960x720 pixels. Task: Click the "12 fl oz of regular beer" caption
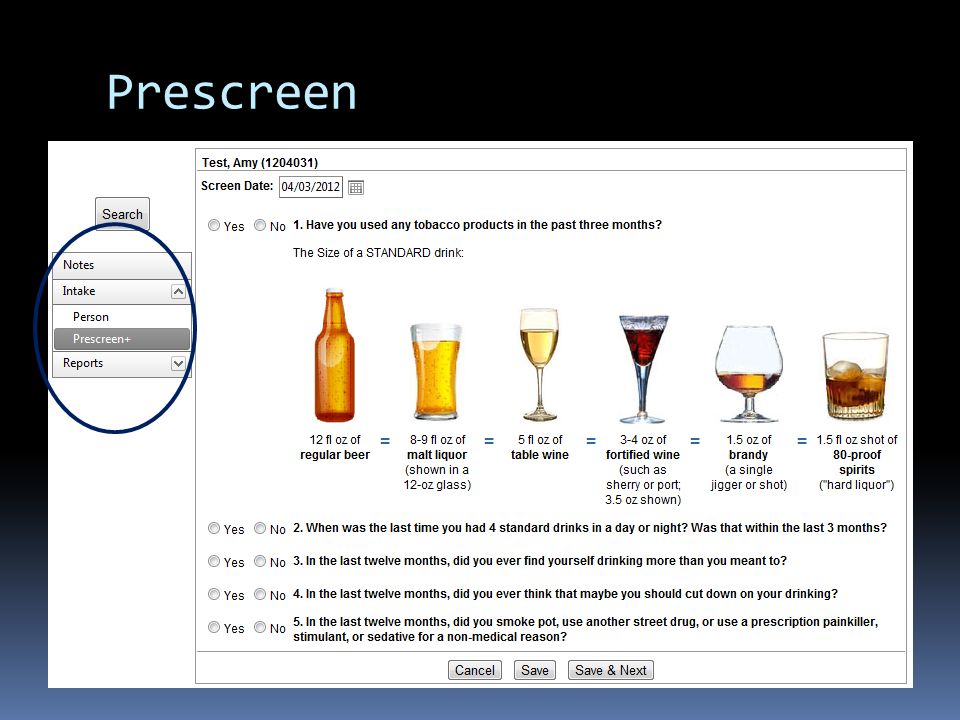(x=335, y=447)
